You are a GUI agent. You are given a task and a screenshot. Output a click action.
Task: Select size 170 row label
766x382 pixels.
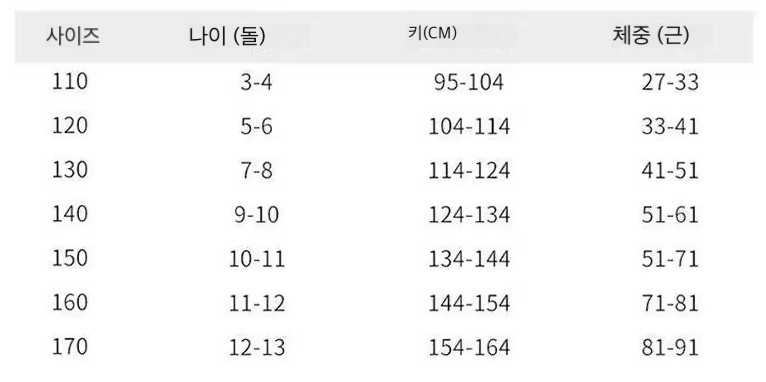pos(70,346)
